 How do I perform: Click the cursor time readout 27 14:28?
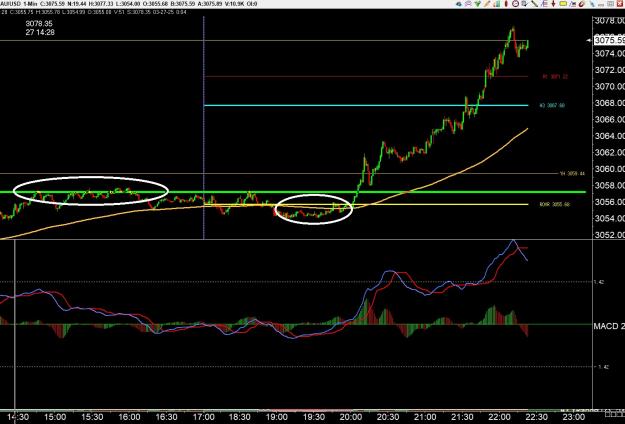40,32
